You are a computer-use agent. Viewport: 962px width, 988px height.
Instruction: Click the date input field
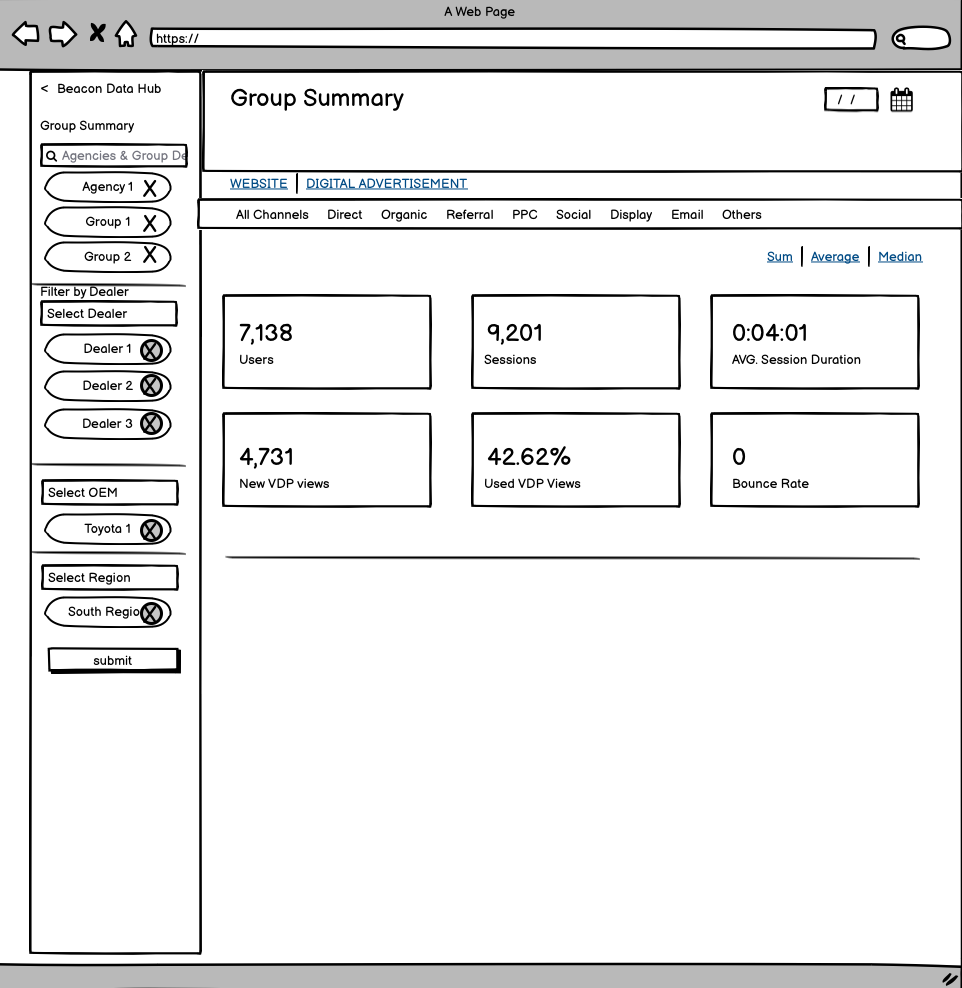(850, 100)
